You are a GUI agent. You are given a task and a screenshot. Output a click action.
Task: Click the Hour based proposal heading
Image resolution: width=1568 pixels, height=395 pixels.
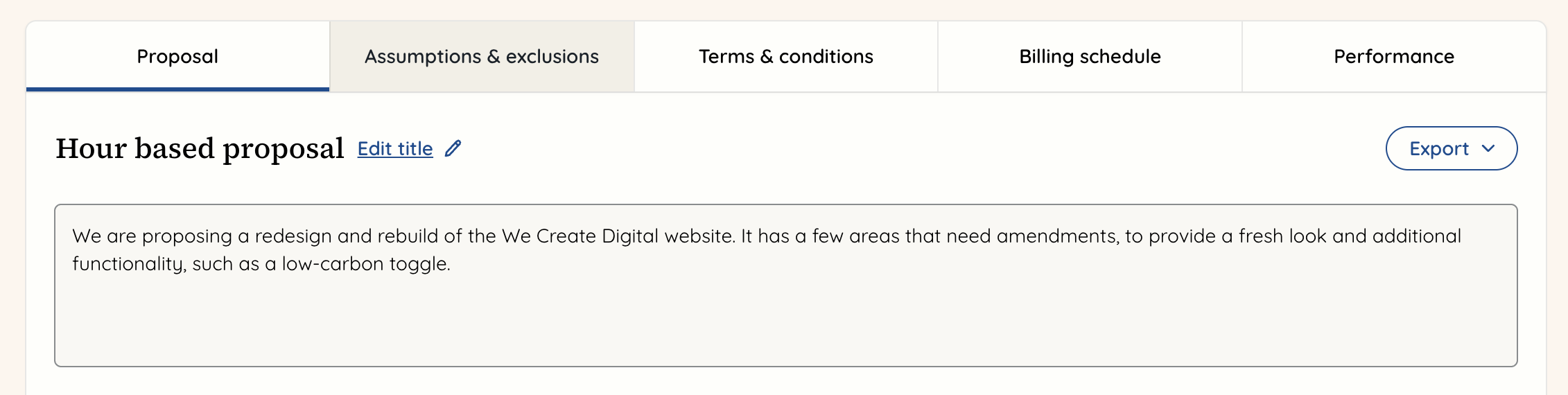[200, 148]
